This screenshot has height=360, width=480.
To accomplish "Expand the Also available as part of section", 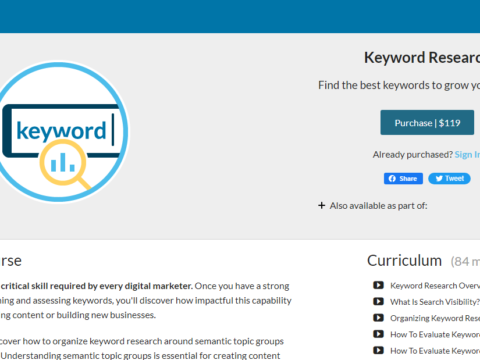I will (373, 206).
